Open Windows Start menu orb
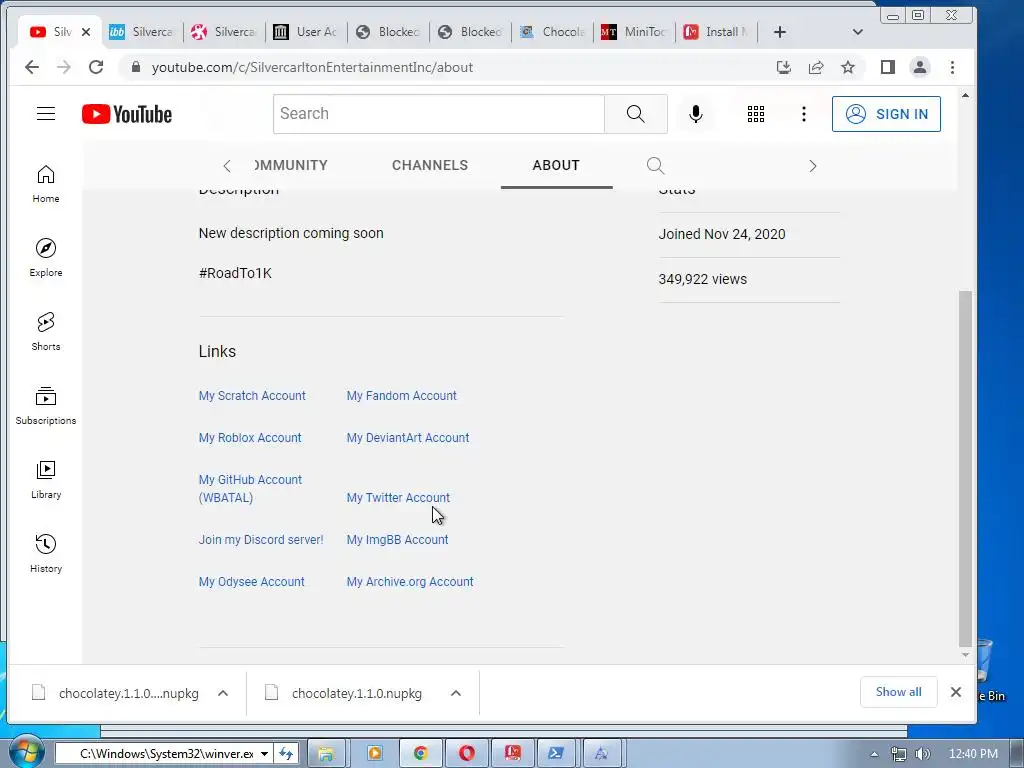 (26, 752)
